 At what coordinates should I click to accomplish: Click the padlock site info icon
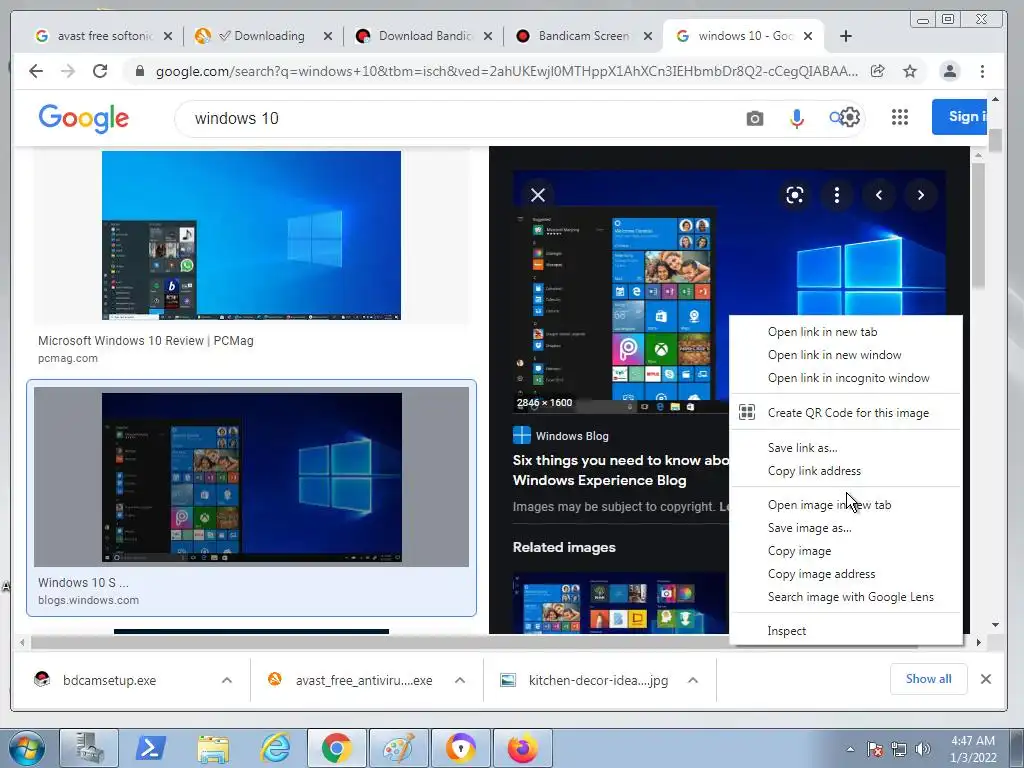point(139,71)
